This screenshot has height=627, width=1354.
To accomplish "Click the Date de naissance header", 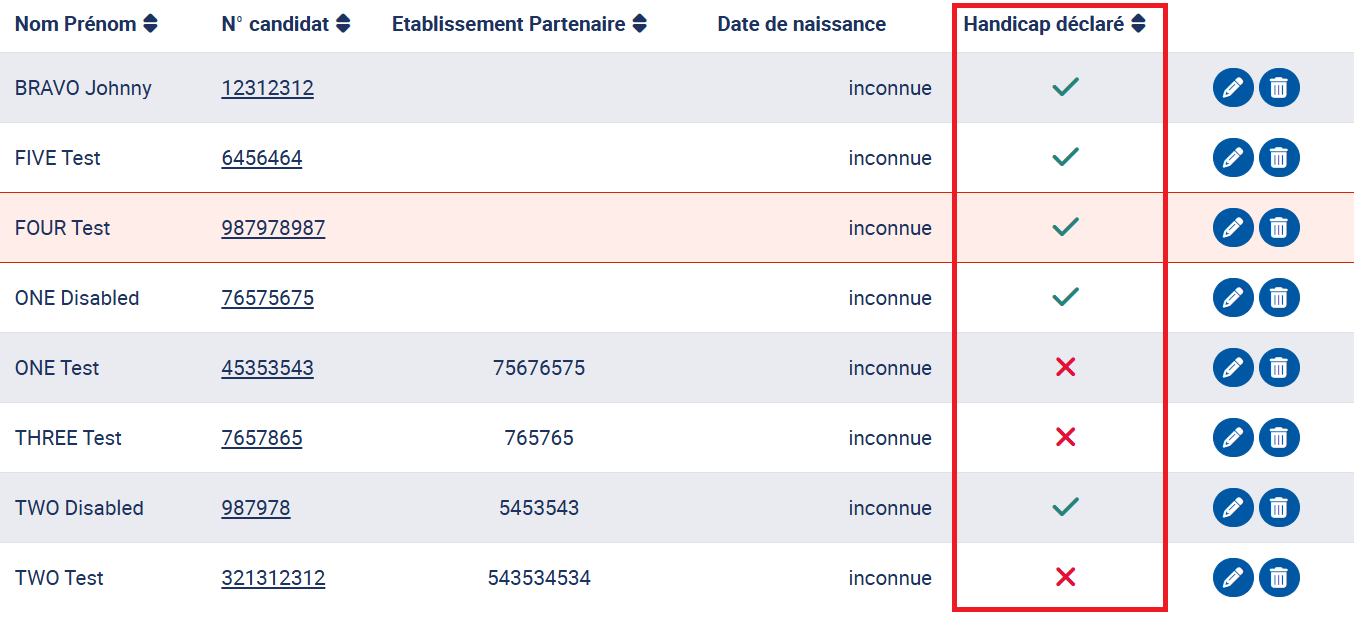I will click(x=801, y=24).
